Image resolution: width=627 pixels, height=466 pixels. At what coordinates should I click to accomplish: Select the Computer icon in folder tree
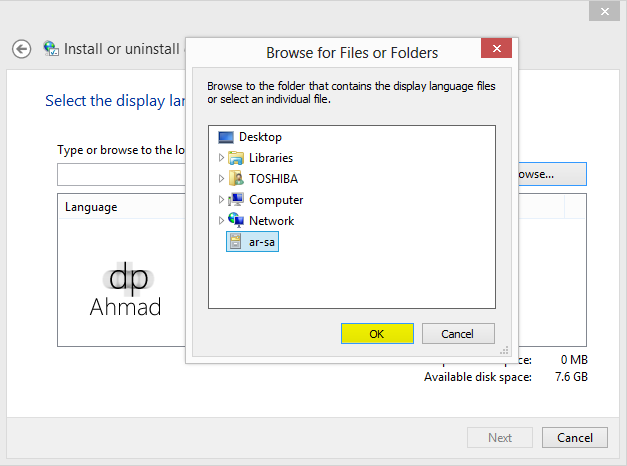pos(236,200)
